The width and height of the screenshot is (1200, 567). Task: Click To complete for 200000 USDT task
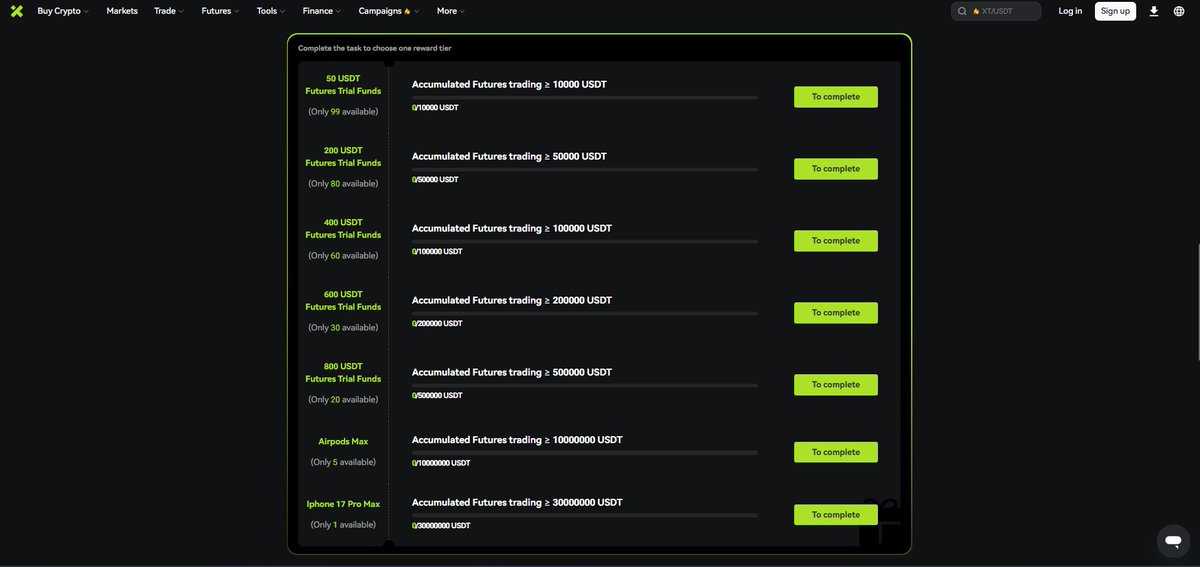(x=836, y=313)
